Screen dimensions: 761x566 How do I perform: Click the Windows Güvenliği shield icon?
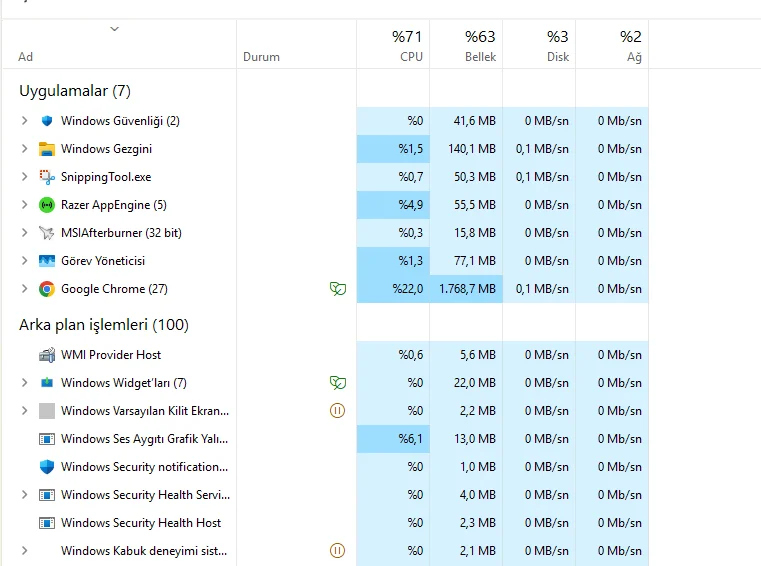click(47, 121)
